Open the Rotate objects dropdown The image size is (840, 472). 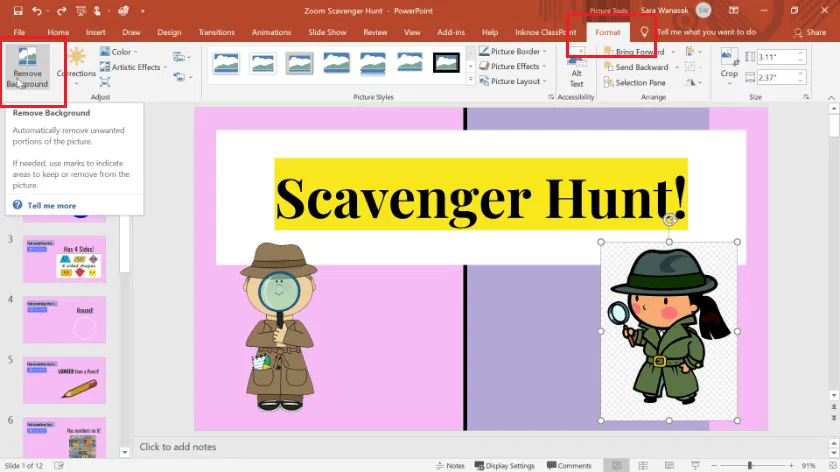(693, 83)
